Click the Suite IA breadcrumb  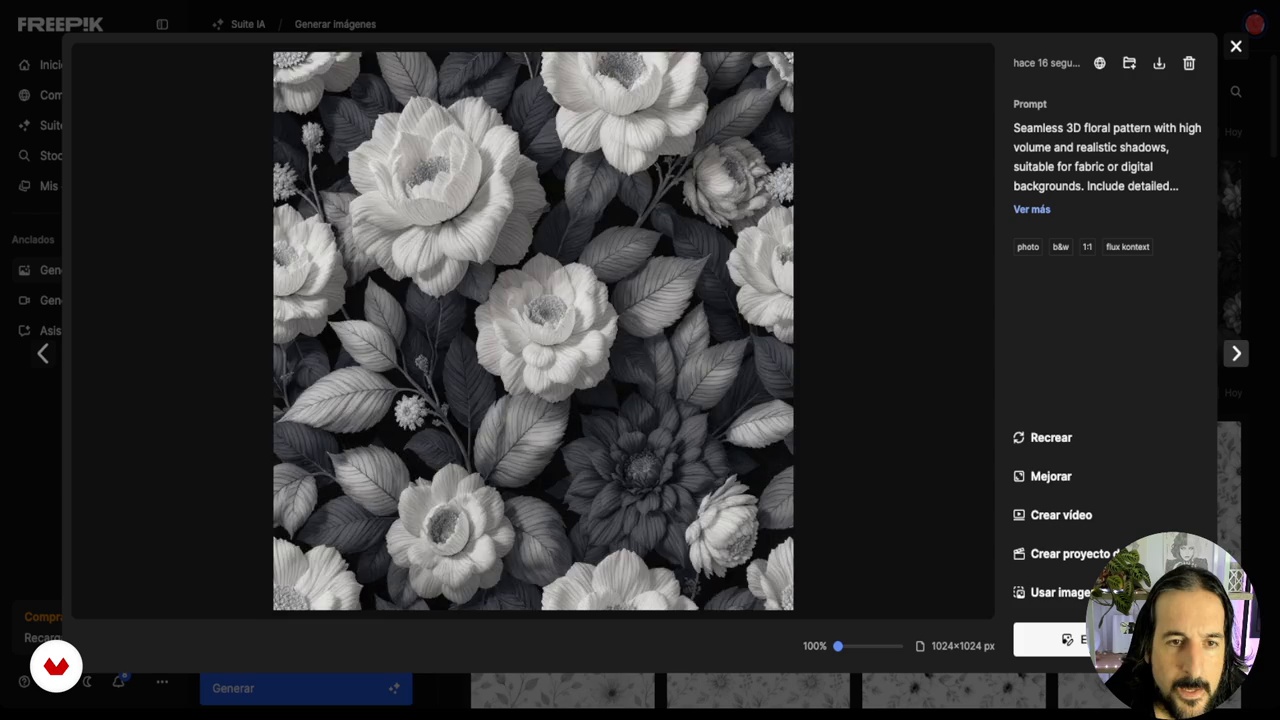click(247, 24)
